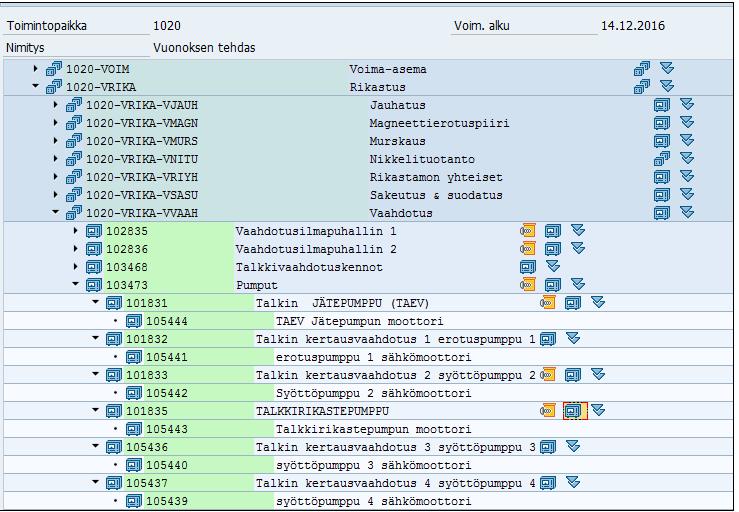Click orange tag icon in syöttöpumppu 2 row
Image resolution: width=739 pixels, height=512 pixels.
tap(548, 374)
